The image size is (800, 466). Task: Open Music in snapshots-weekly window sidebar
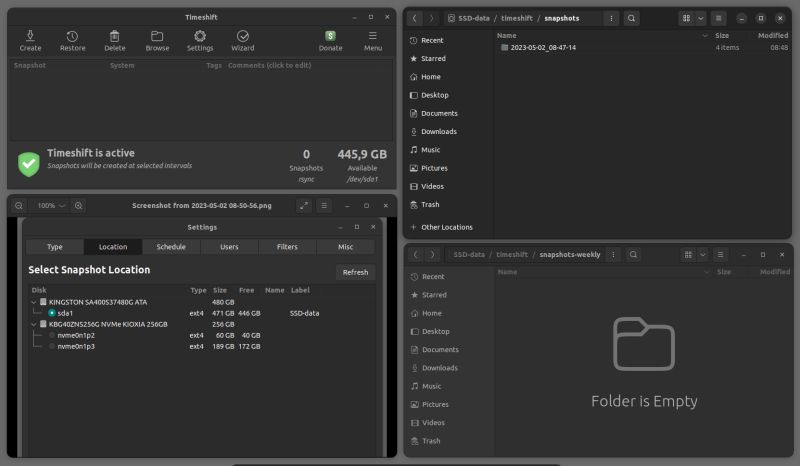[x=431, y=386]
